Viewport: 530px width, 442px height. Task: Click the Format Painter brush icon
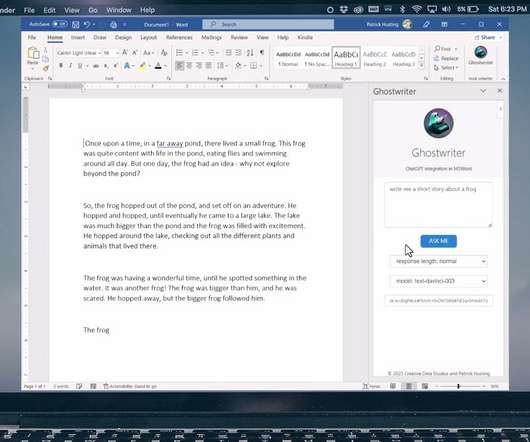tap(46, 68)
